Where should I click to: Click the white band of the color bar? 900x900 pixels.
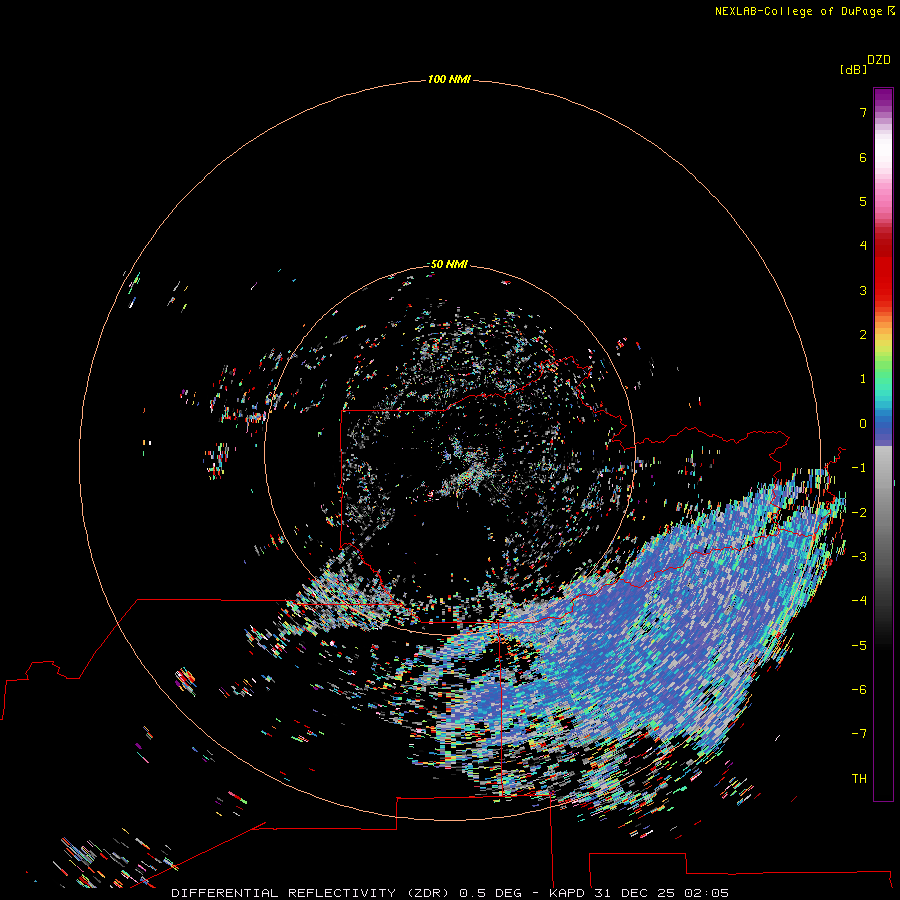883,150
